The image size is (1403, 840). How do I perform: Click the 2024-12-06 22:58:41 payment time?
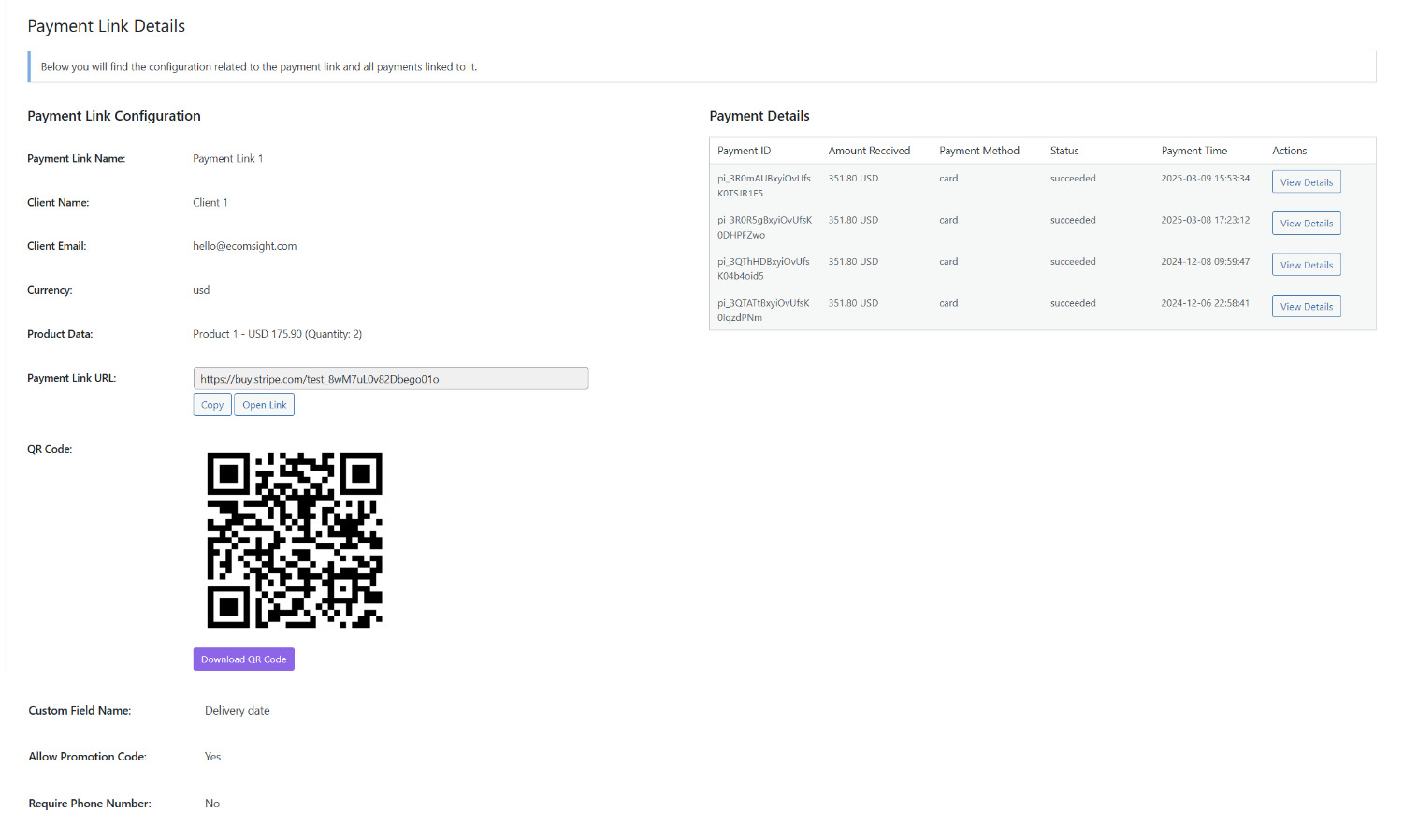pos(1206,303)
